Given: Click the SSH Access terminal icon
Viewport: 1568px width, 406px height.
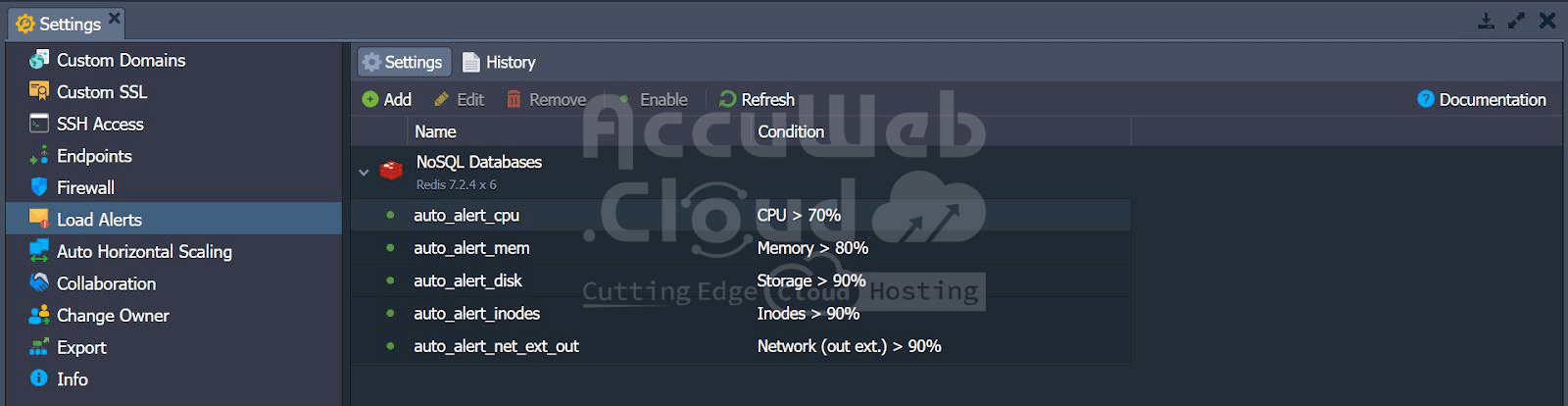Looking at the screenshot, I should pos(39,124).
